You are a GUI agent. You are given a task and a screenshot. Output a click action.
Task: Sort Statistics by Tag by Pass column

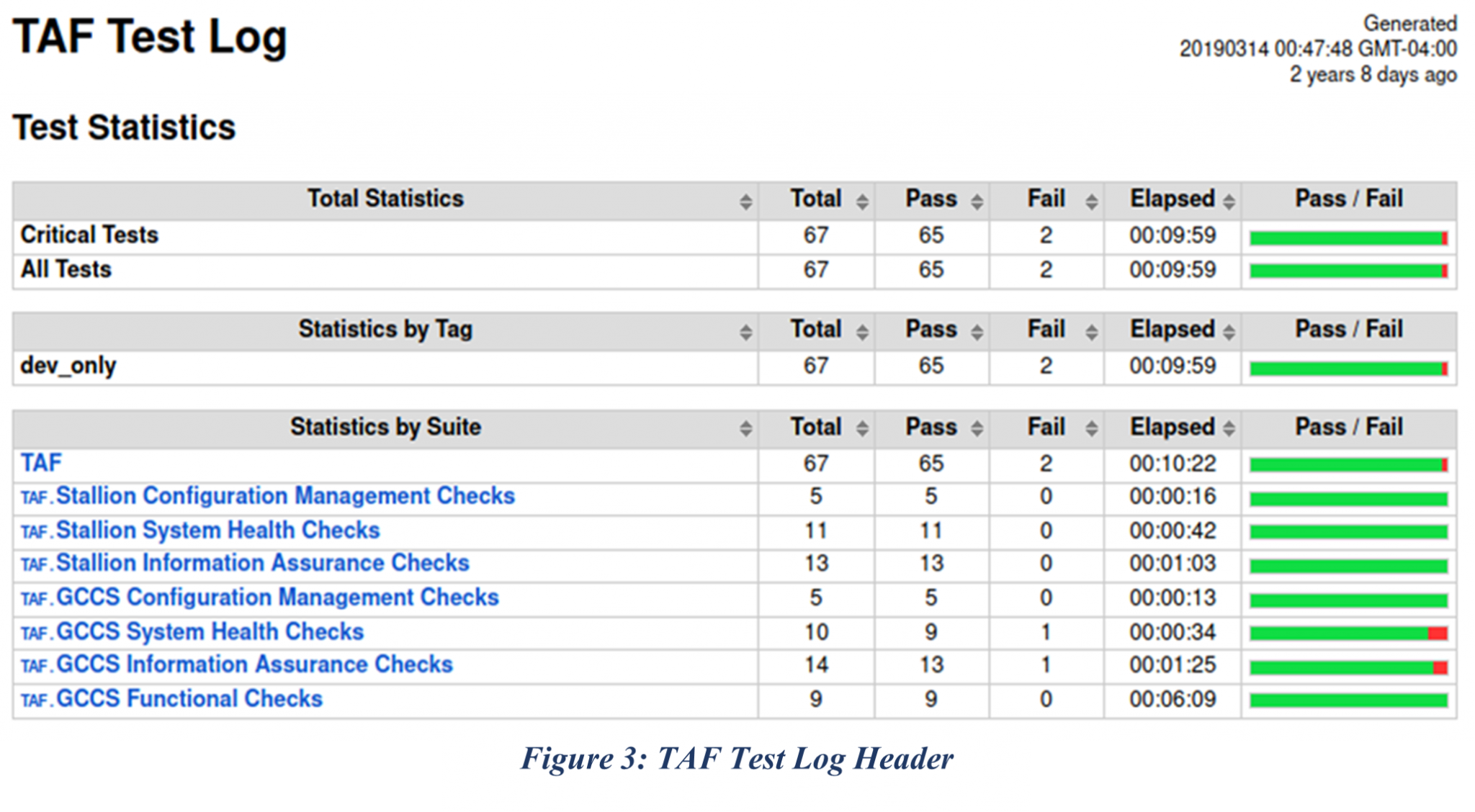(977, 332)
